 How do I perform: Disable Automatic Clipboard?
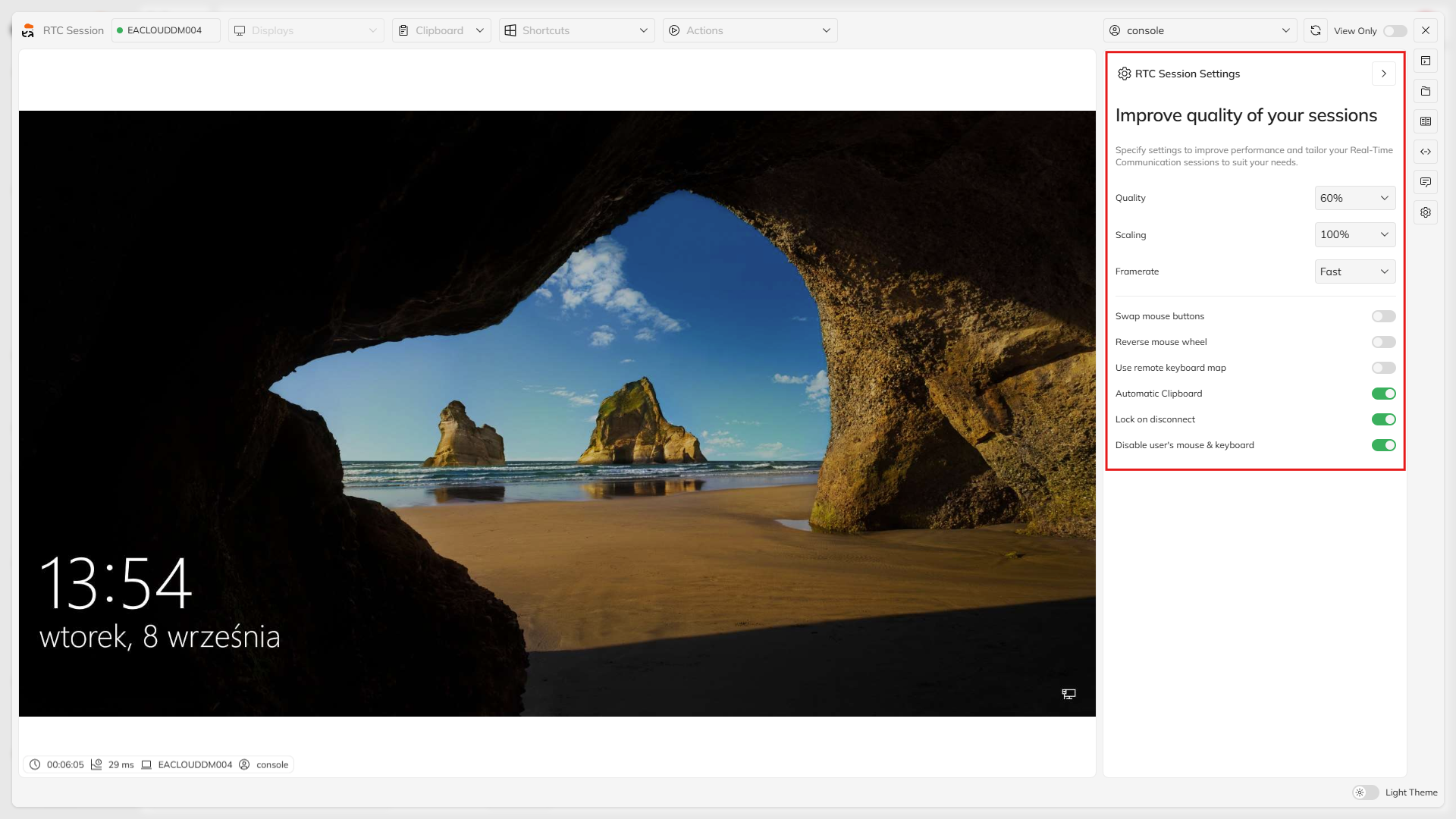click(x=1383, y=394)
